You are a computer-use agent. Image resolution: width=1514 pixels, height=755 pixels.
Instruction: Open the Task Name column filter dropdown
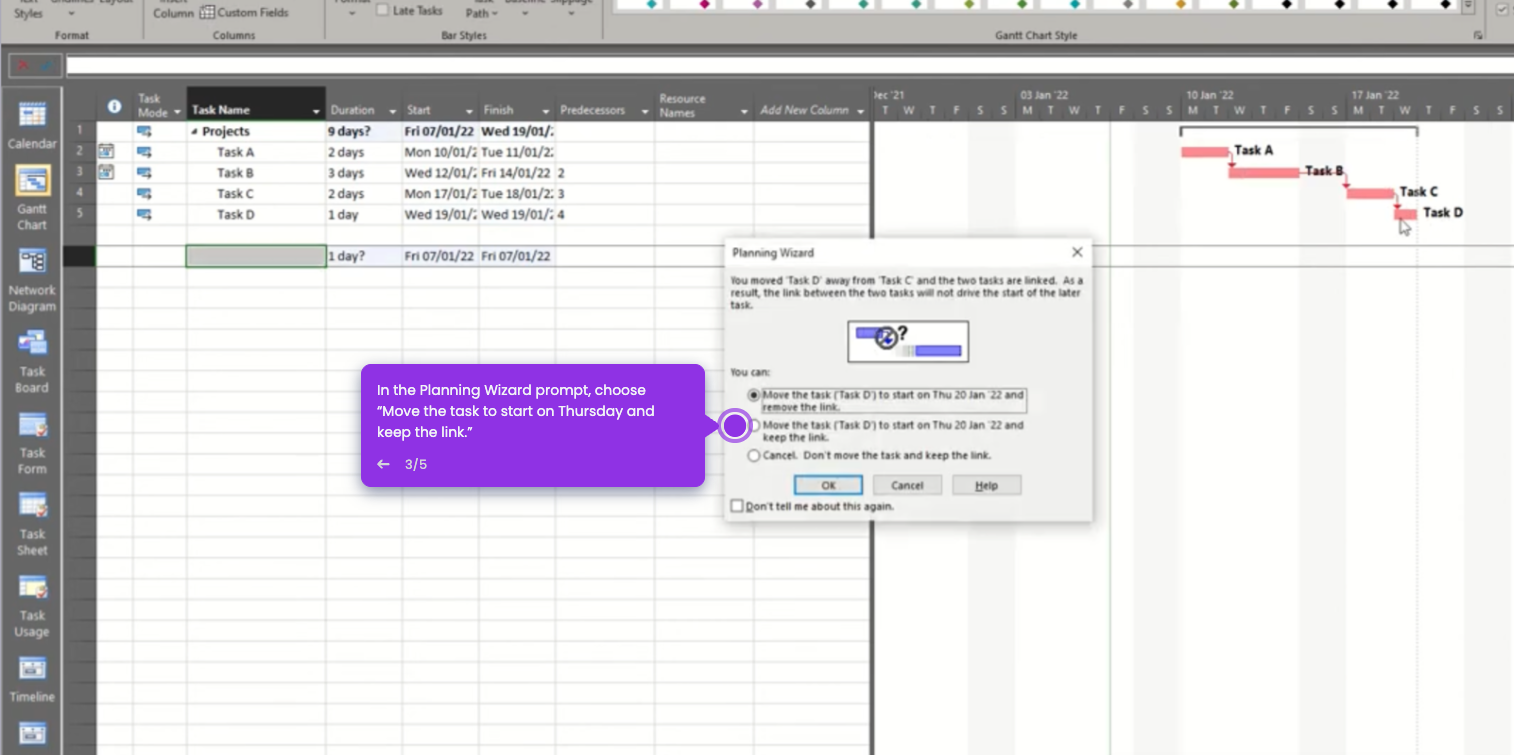click(316, 111)
